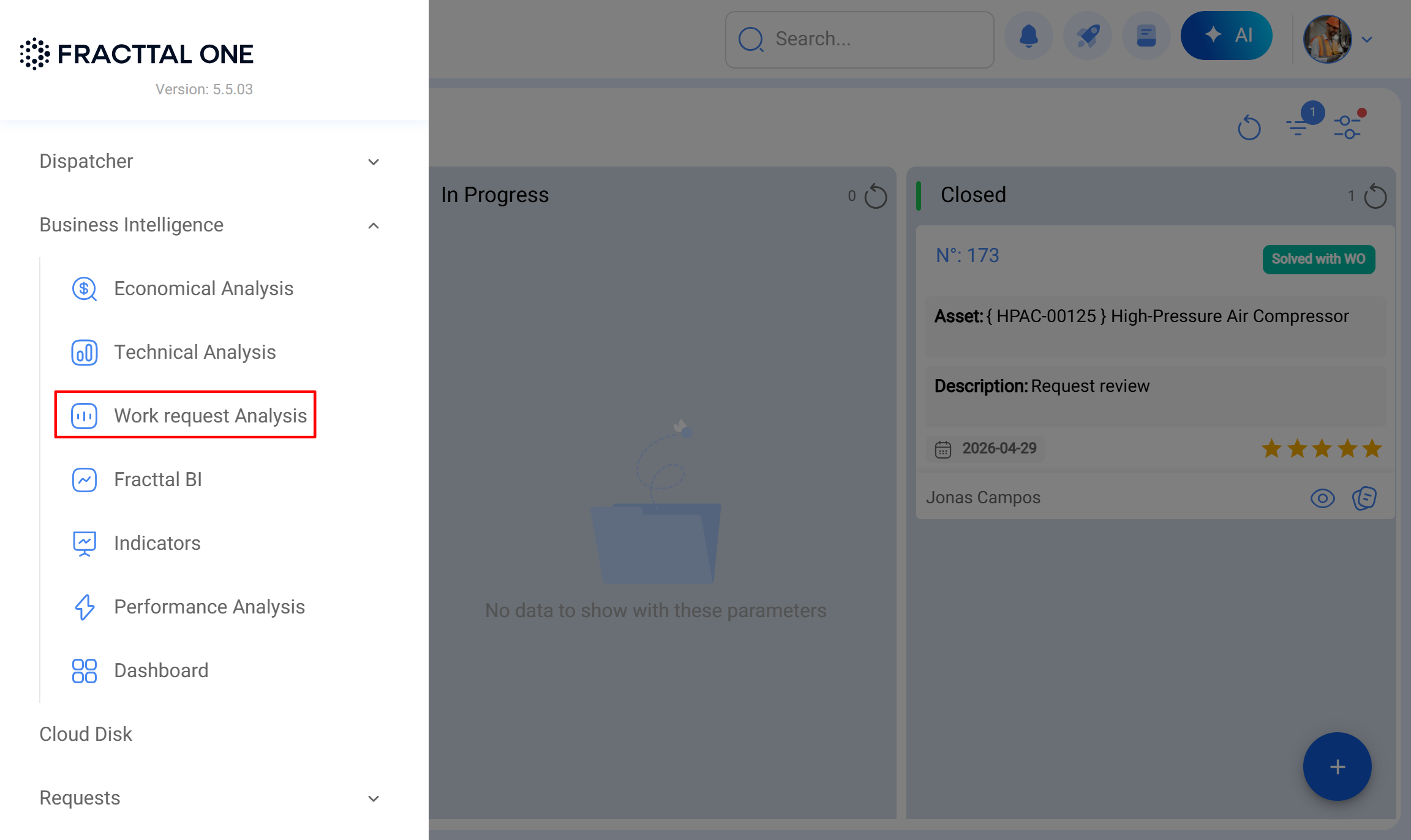
Task: Open the Fracttal BI menu item
Action: [x=158, y=479]
